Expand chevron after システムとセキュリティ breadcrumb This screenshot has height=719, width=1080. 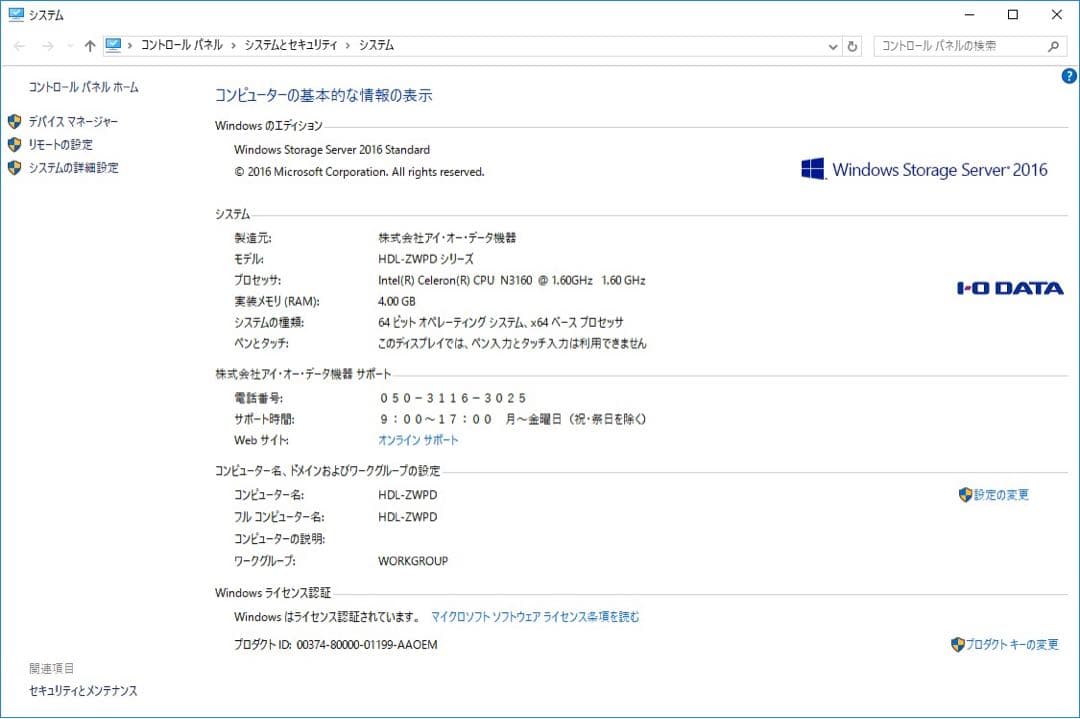point(348,46)
